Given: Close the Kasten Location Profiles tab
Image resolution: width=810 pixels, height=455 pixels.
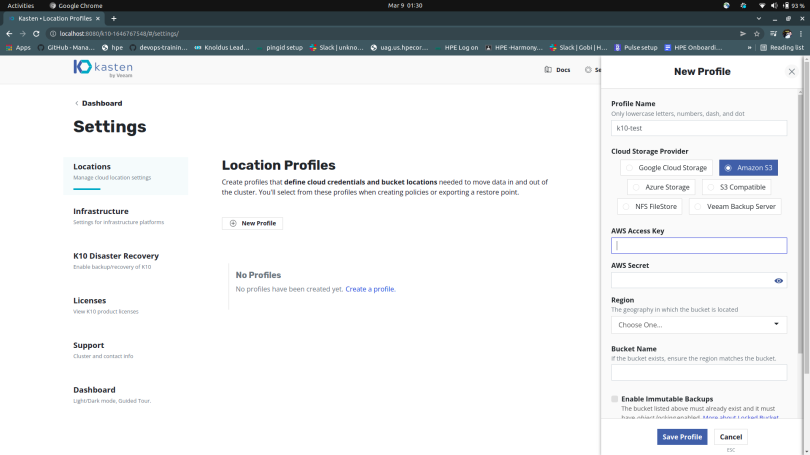Looking at the screenshot, I should click(x=98, y=19).
